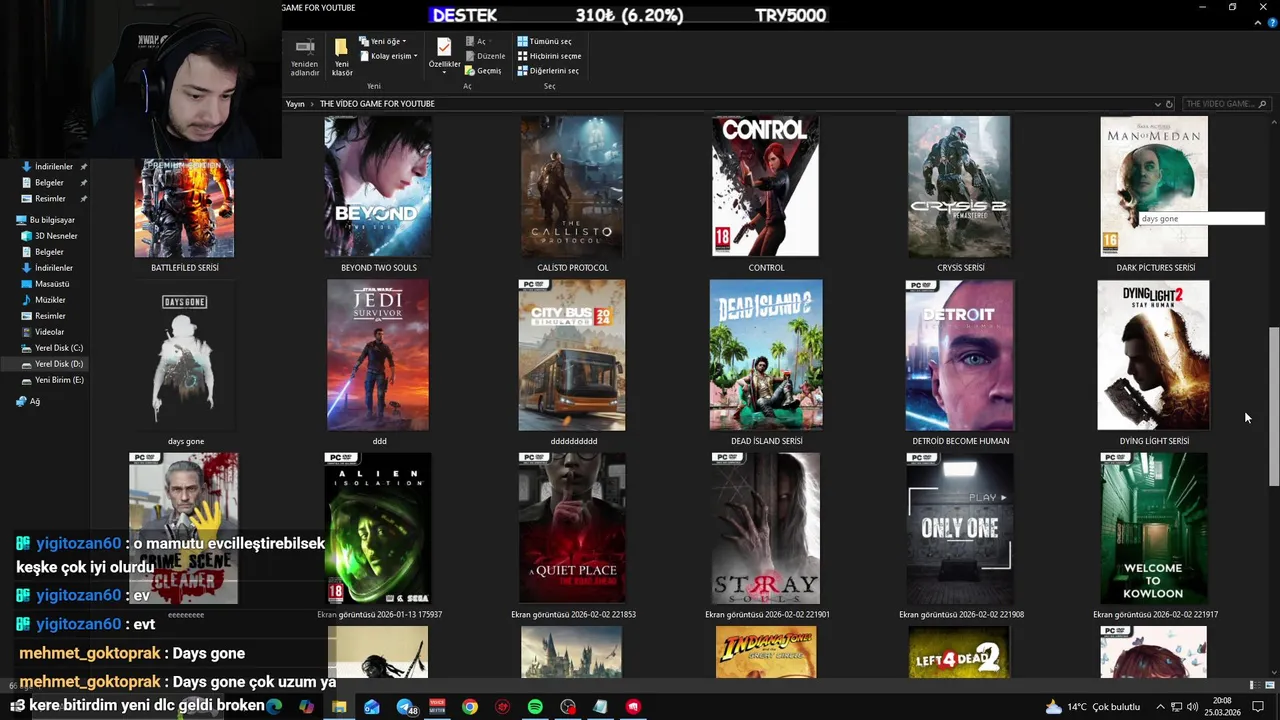Image resolution: width=1280 pixels, height=720 pixels.
Task: Open the weather widget showing 14°C
Action: click(x=1093, y=707)
